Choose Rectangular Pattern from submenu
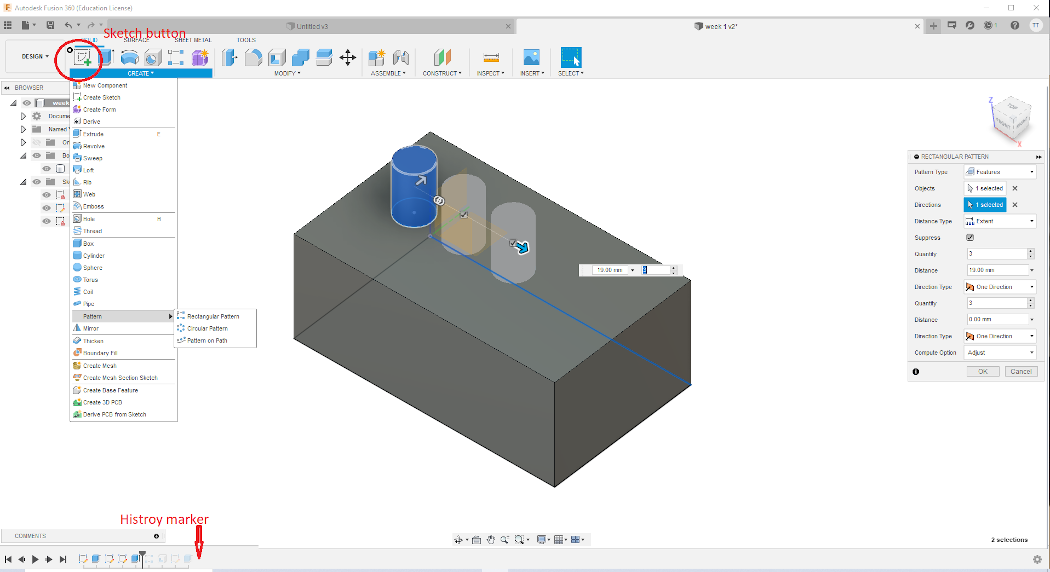The image size is (1050, 572). coord(213,316)
